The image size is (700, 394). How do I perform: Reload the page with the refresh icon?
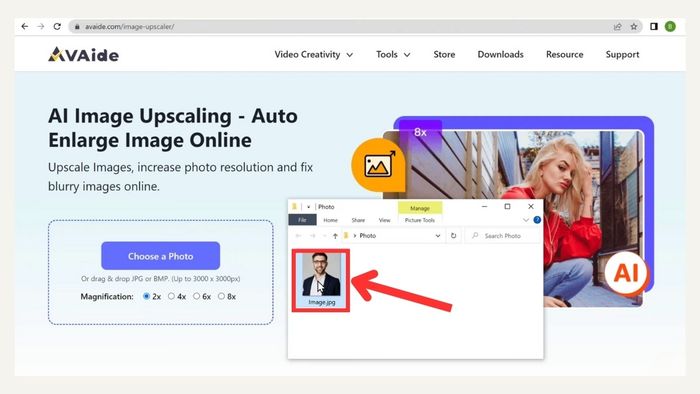[57, 26]
